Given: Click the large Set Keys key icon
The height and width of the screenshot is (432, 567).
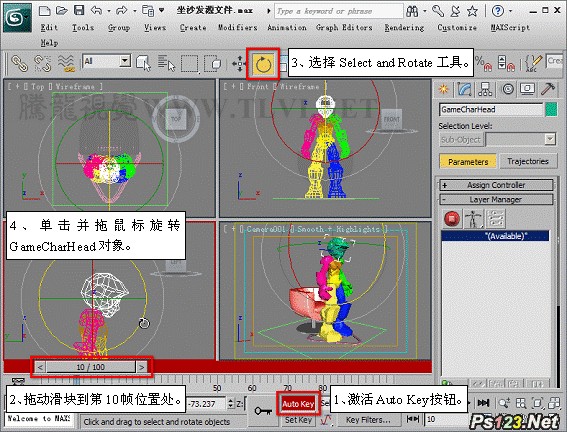Looking at the screenshot, I should 263,411.
